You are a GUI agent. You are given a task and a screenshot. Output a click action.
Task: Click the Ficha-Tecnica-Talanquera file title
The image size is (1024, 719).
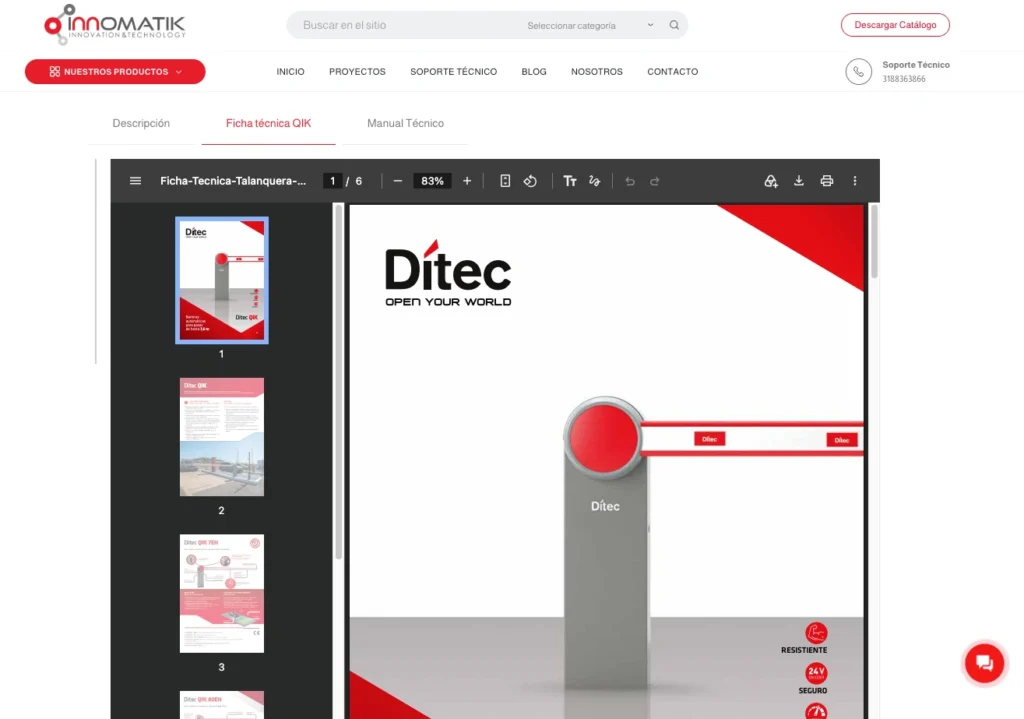point(233,181)
